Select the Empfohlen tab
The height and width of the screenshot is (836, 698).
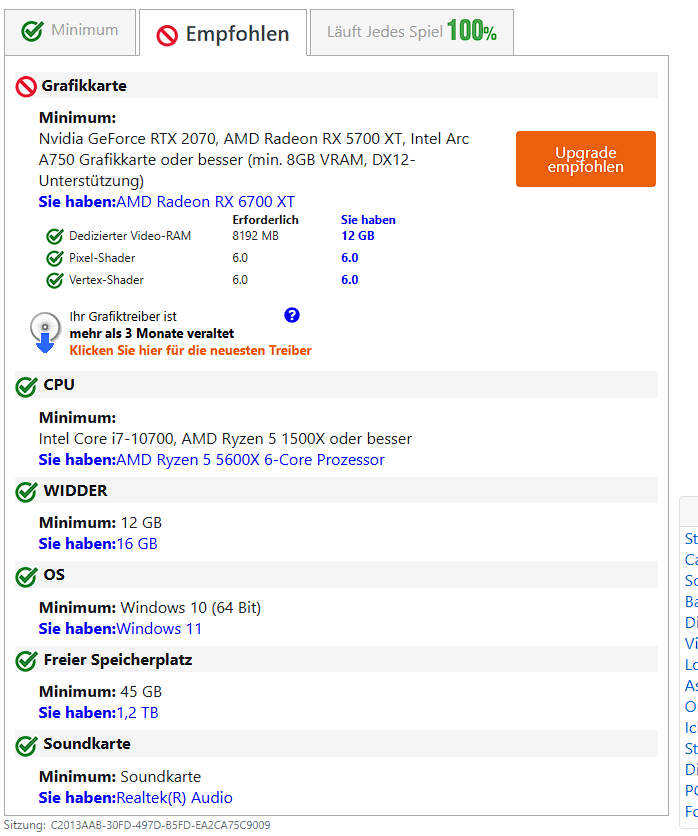coord(223,33)
